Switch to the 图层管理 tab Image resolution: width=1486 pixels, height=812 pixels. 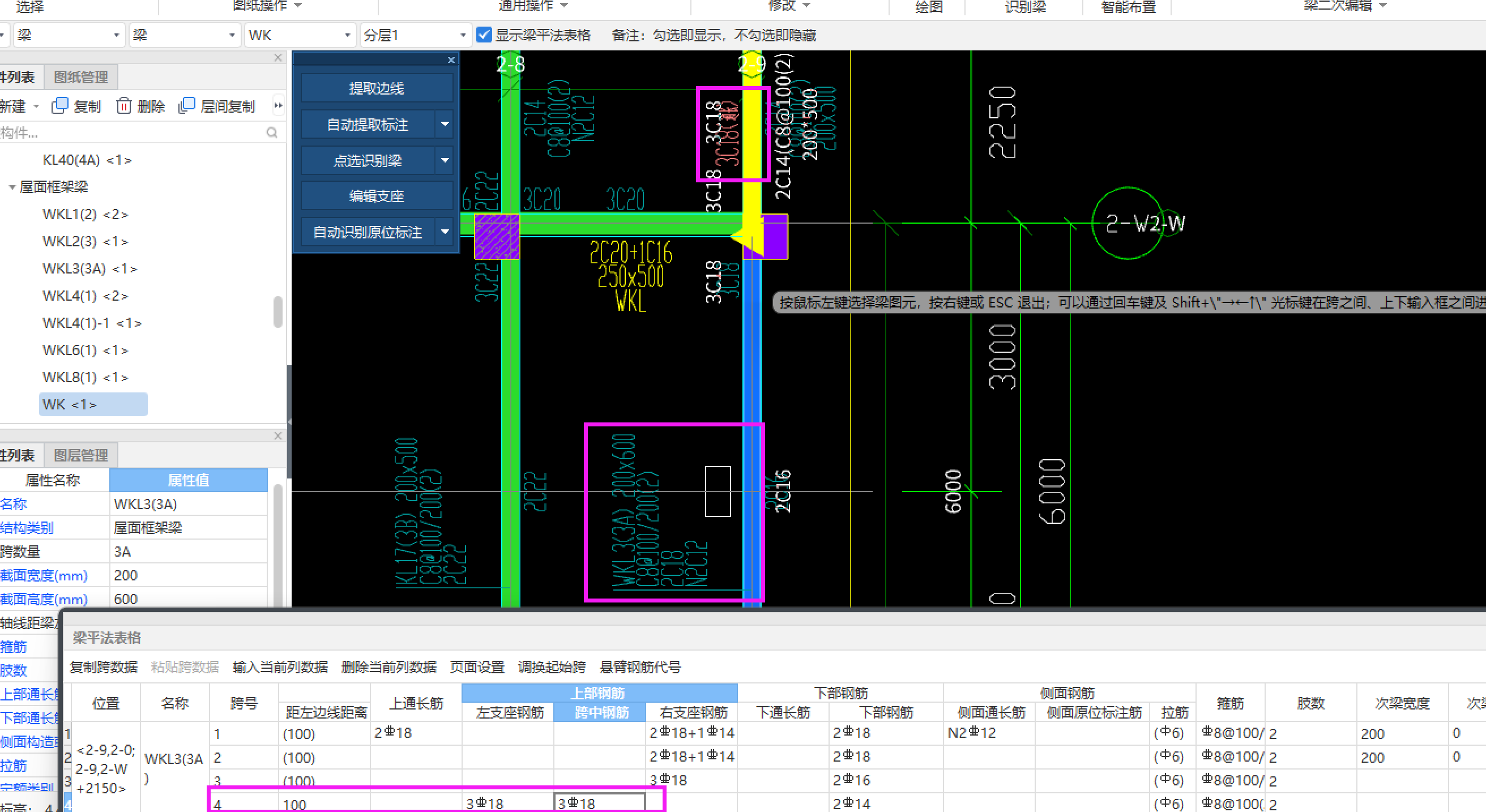(x=81, y=456)
